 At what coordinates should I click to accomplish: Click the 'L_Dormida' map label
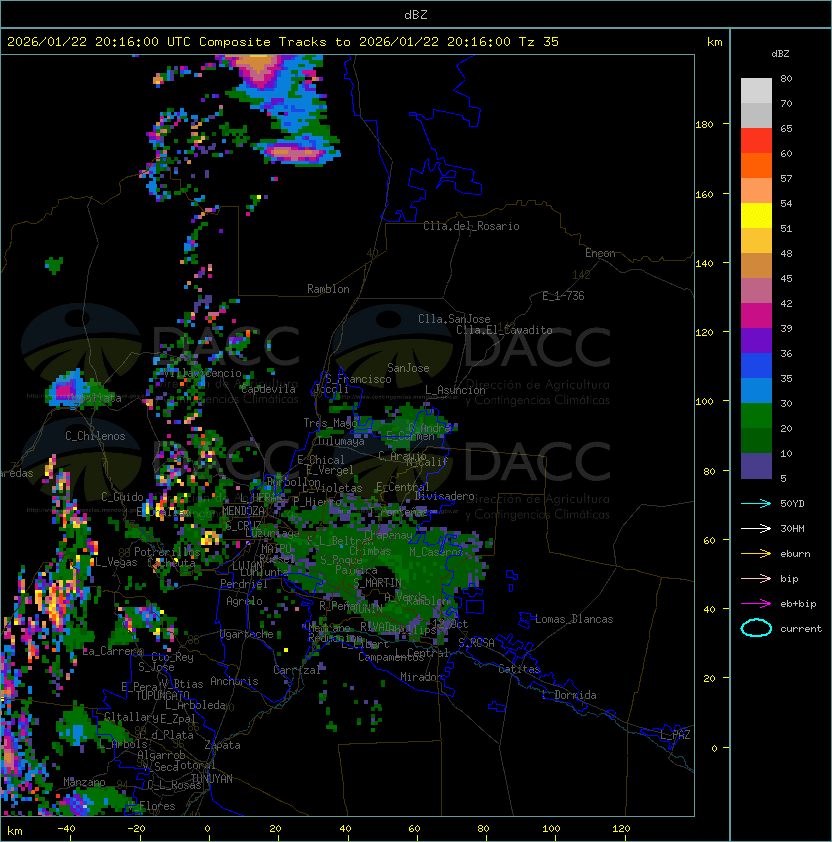569,695
